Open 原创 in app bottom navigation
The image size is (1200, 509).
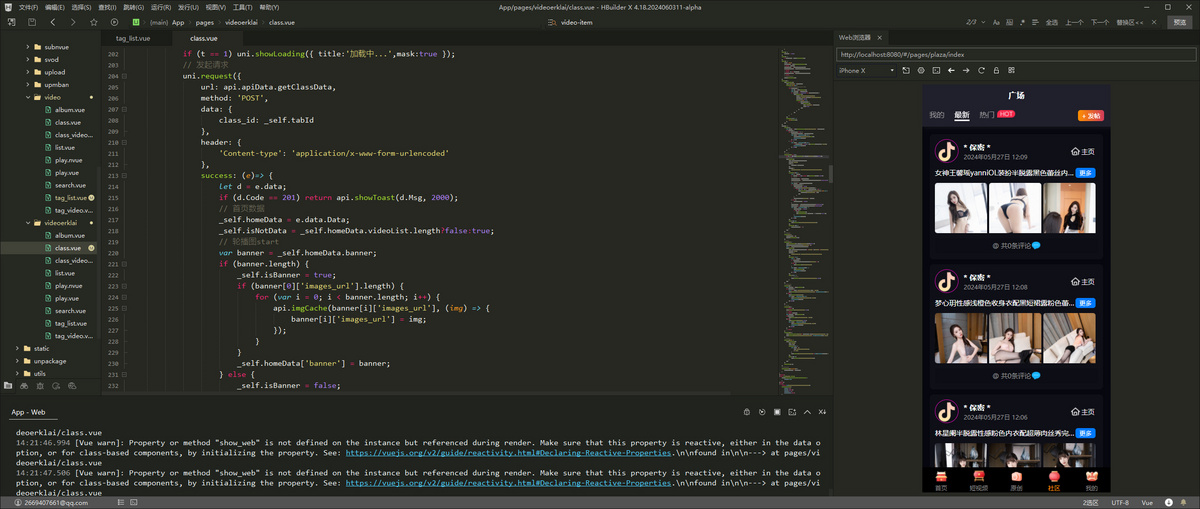(1016, 481)
